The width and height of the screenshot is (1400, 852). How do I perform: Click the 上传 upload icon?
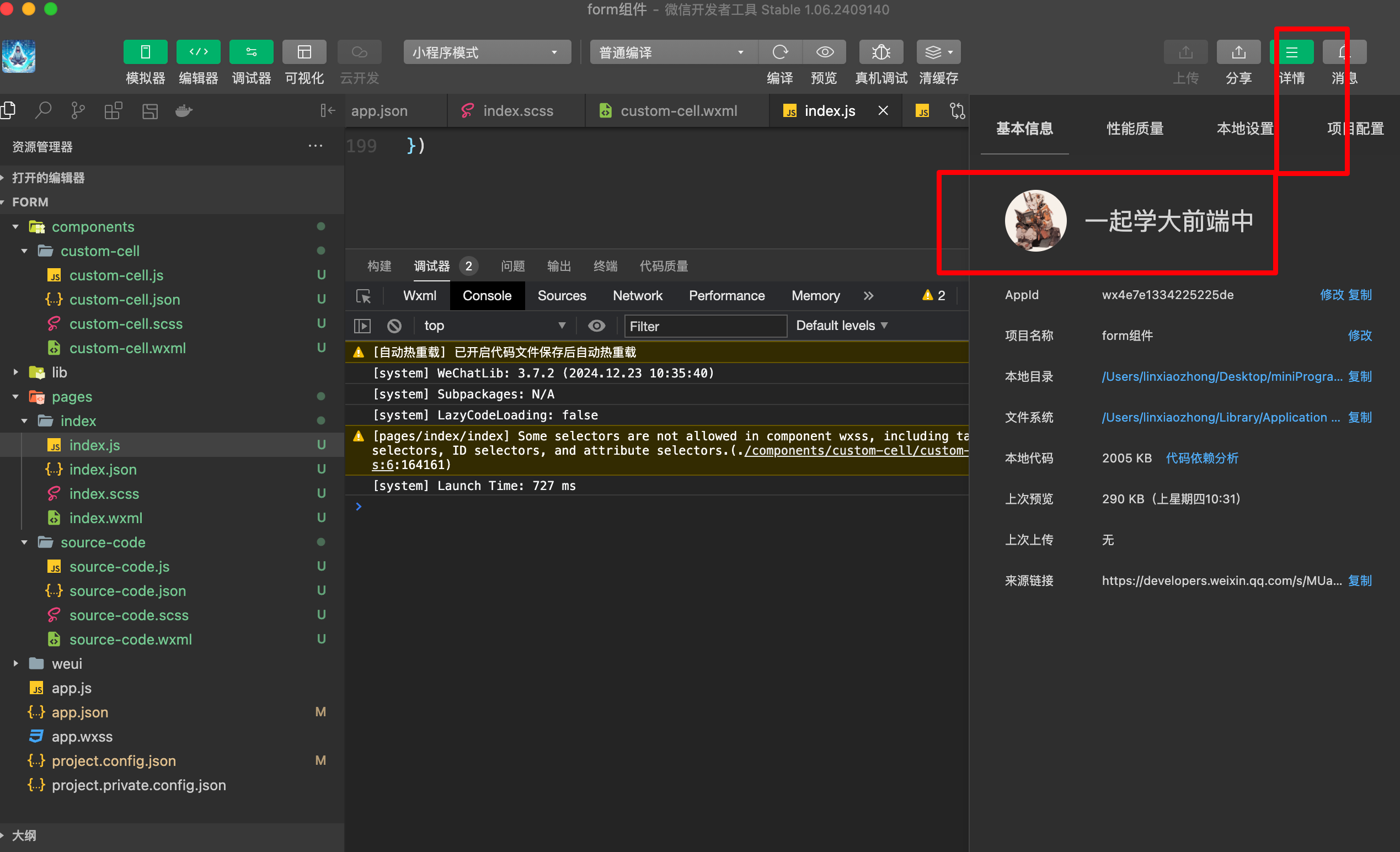point(1185,52)
